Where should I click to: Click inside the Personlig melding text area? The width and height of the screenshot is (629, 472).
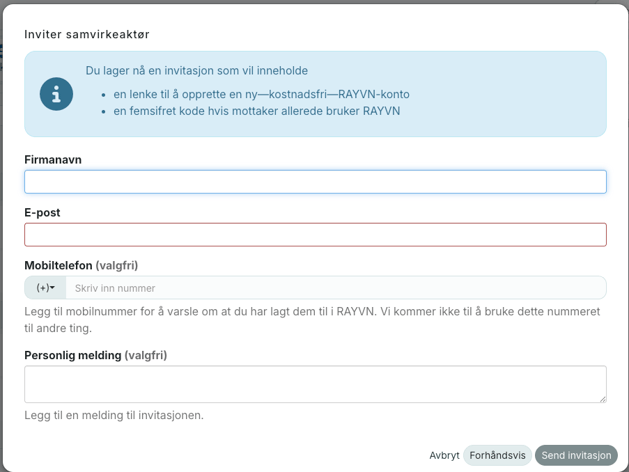point(315,384)
